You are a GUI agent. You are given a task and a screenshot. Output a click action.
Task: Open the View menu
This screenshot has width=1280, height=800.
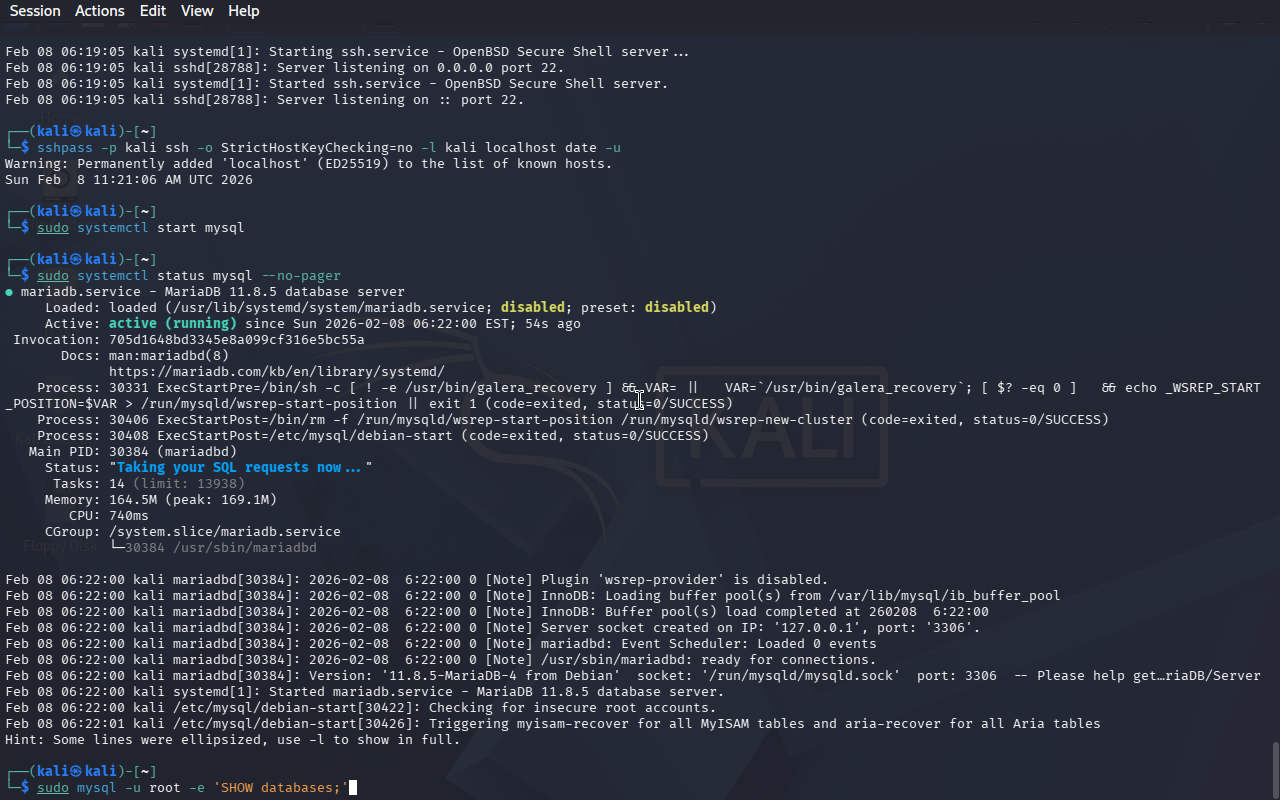(197, 11)
